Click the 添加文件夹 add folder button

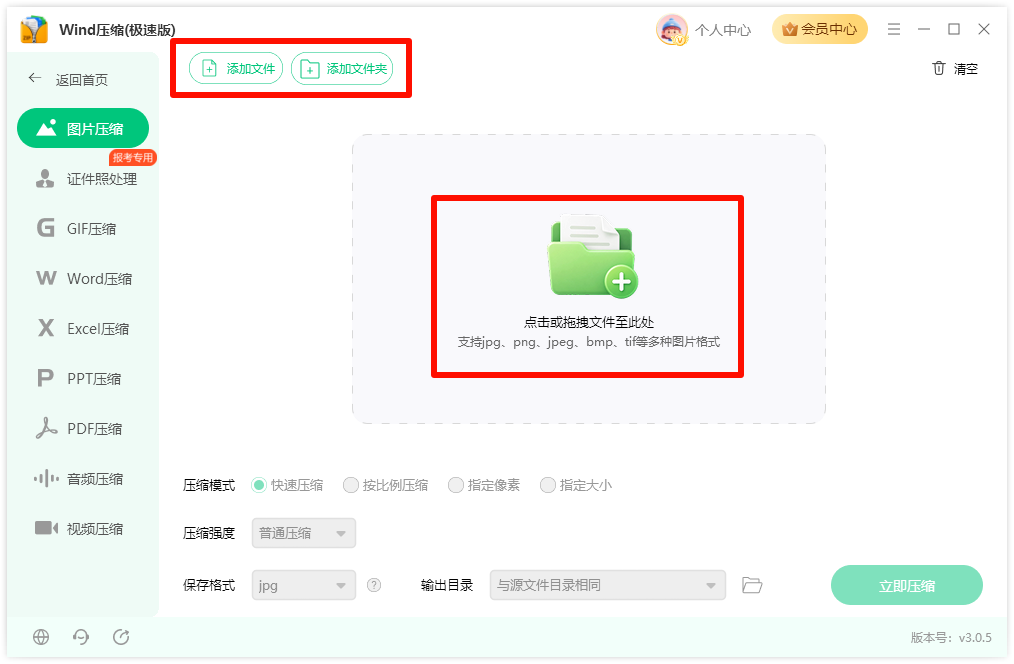point(342,69)
